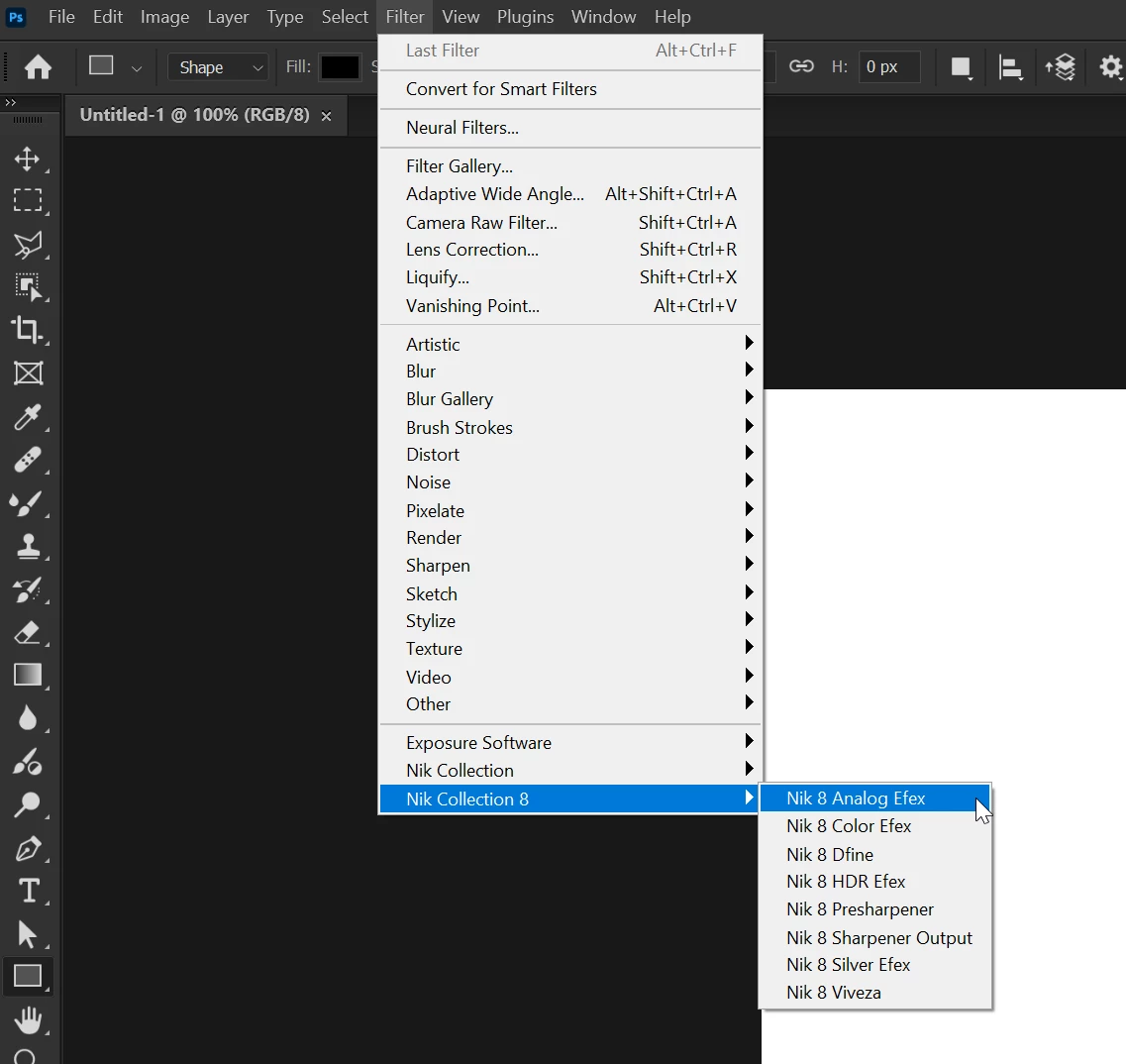1126x1064 pixels.
Task: Expand the Exposure Software submenu
Action: (570, 743)
